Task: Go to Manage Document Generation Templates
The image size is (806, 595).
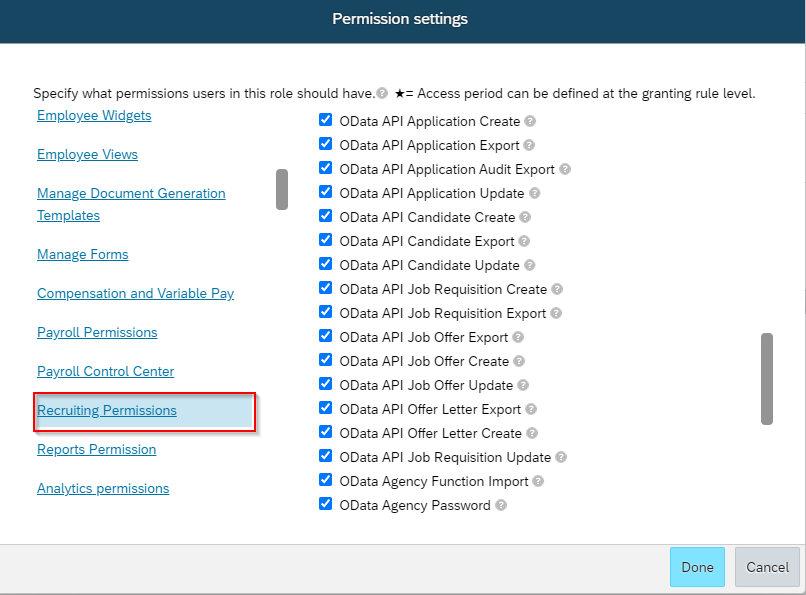Action: (x=131, y=204)
